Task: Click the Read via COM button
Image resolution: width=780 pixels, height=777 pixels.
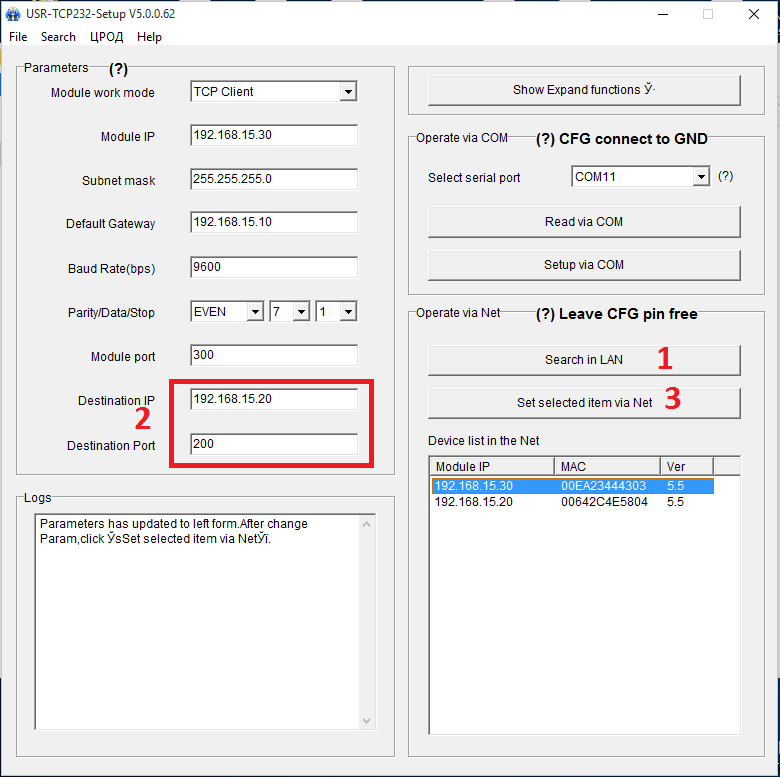Action: tap(584, 222)
